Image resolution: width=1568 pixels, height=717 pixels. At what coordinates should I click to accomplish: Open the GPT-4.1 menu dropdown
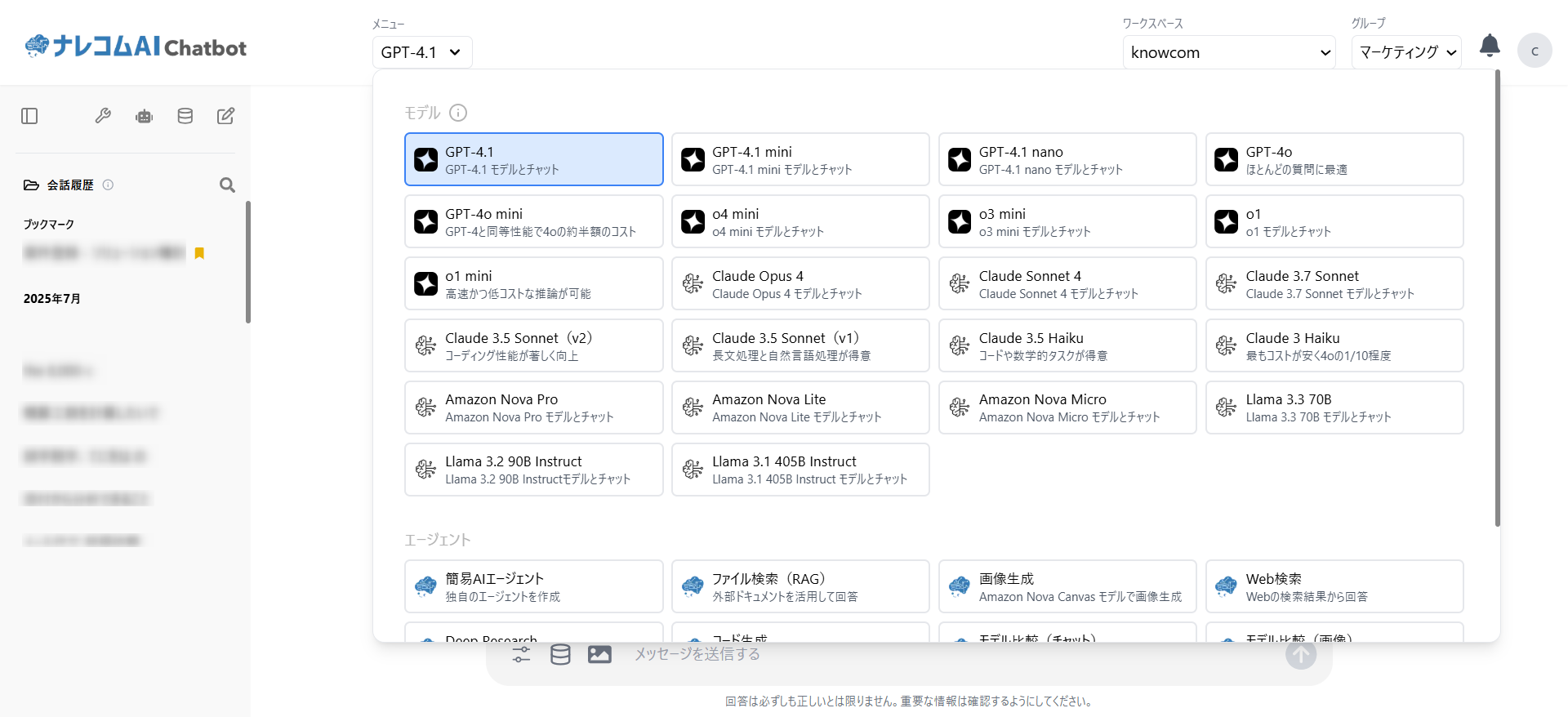422,52
